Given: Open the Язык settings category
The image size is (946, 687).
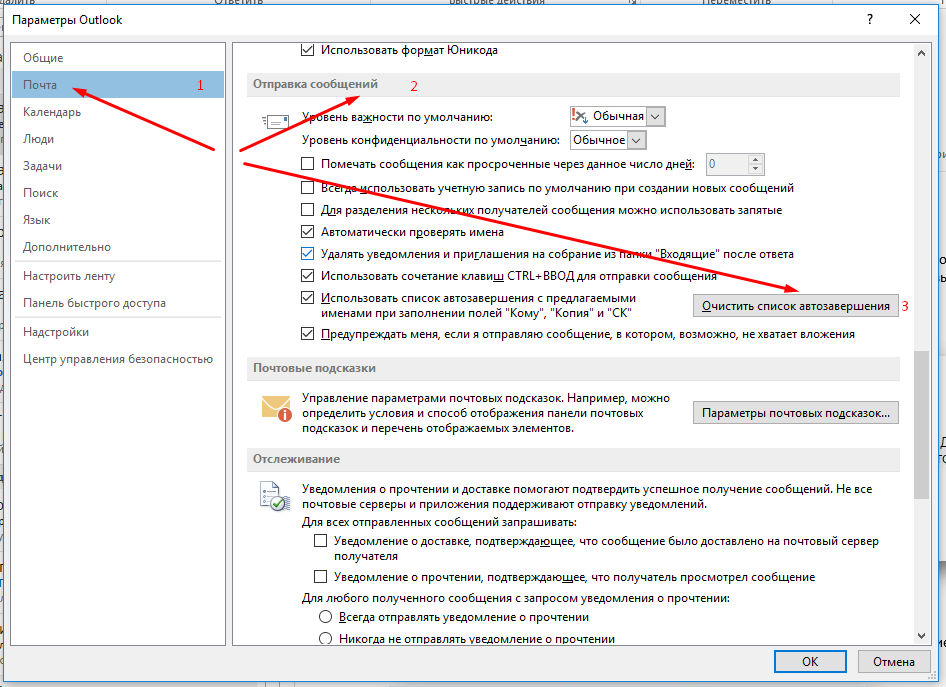Looking at the screenshot, I should pos(118,220).
